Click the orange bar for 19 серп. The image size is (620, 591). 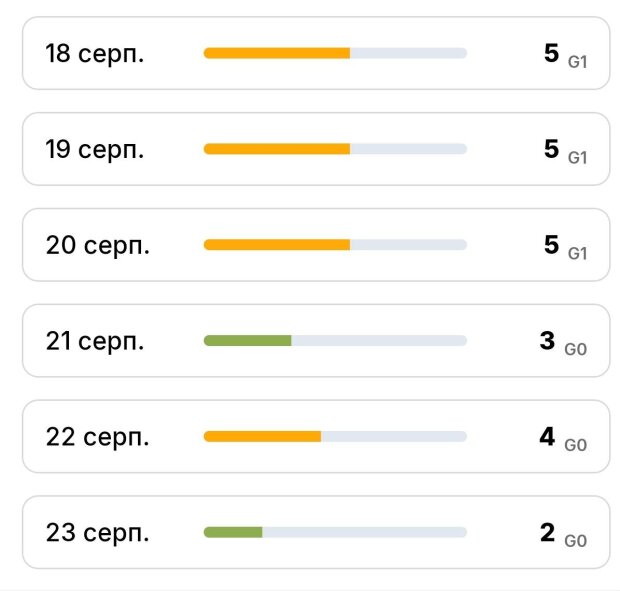pos(277,149)
